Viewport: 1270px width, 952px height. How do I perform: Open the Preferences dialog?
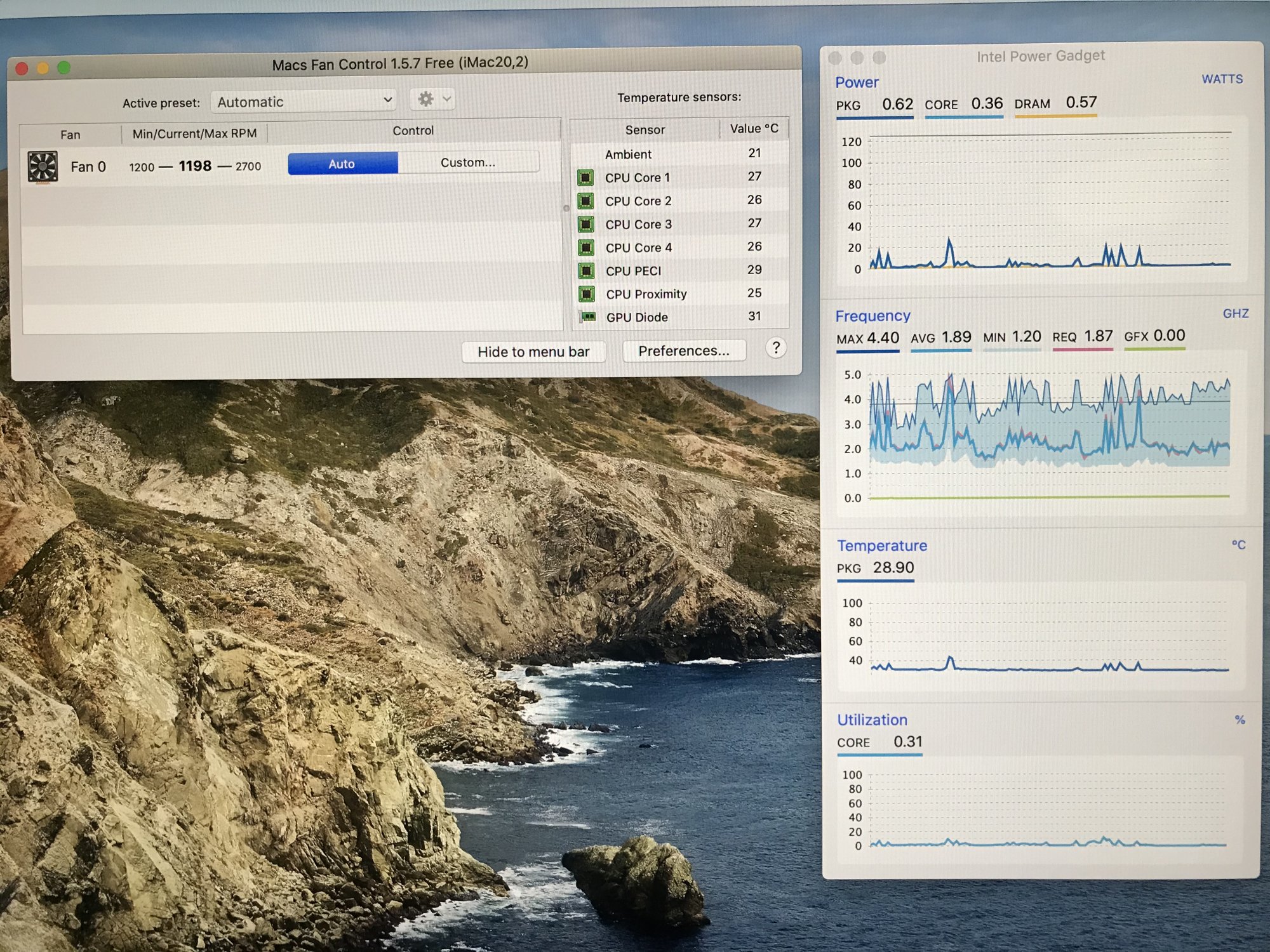coord(683,351)
